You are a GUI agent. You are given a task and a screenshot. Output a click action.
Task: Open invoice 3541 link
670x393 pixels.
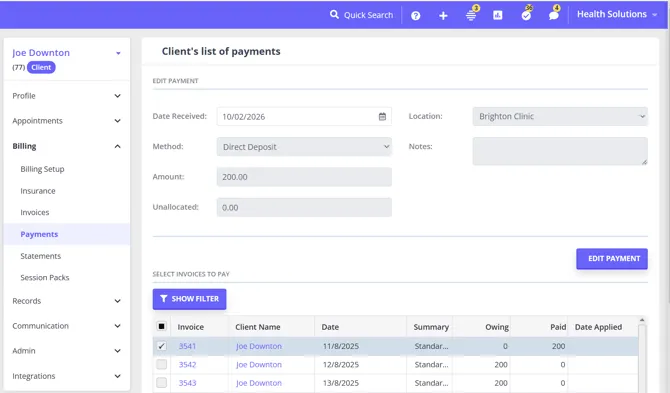[187, 346]
